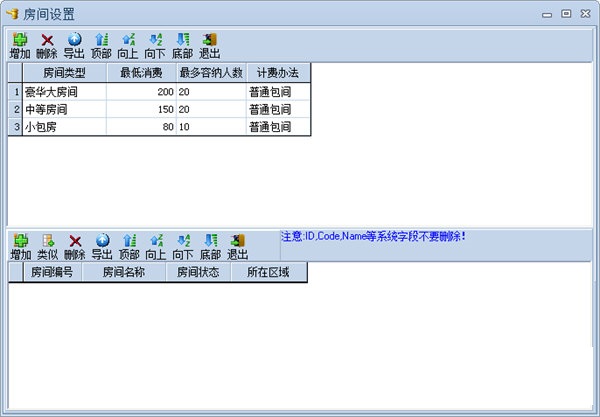
Task: Select row header number 3
Action: [15, 127]
